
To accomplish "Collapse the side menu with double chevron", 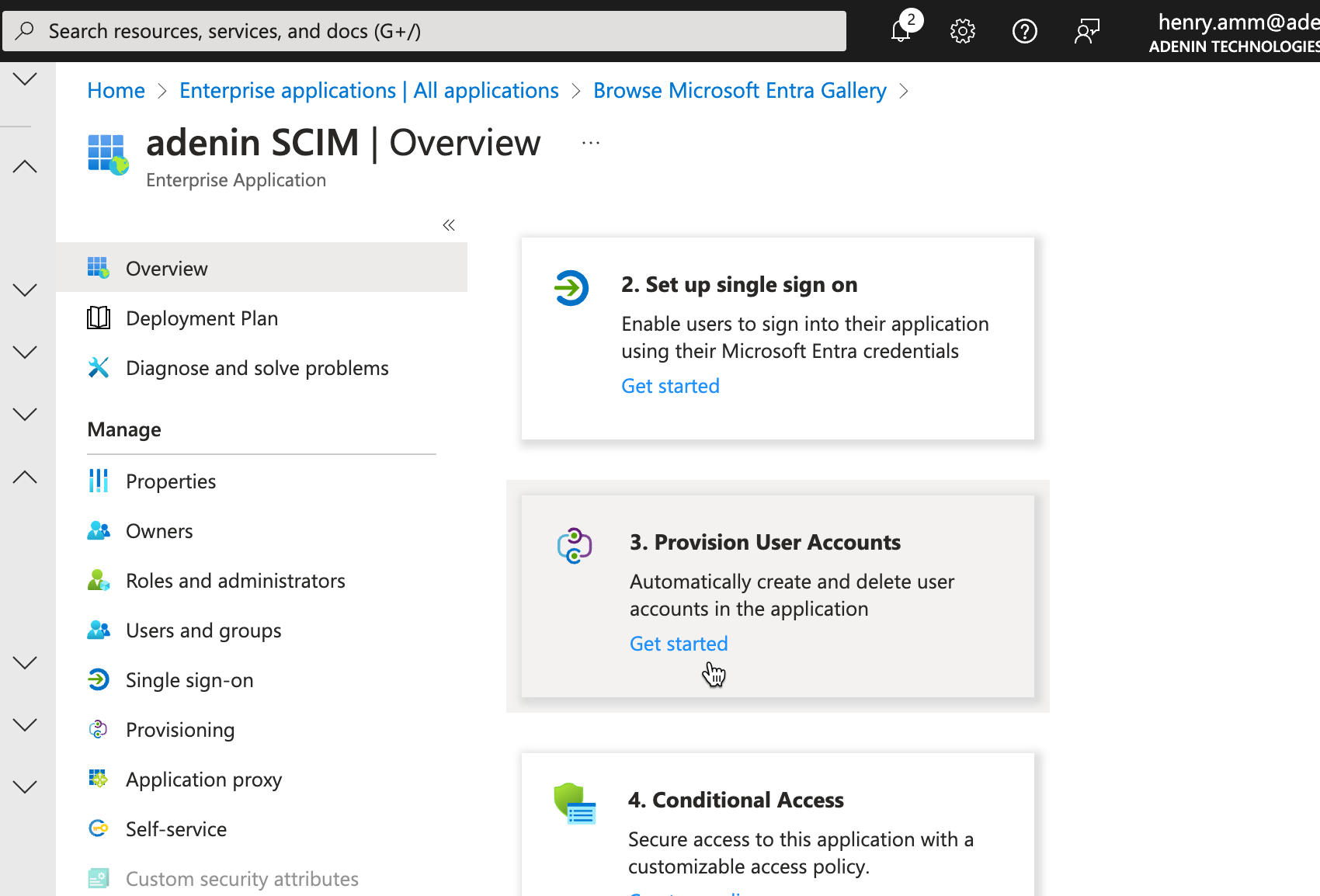I will (449, 225).
